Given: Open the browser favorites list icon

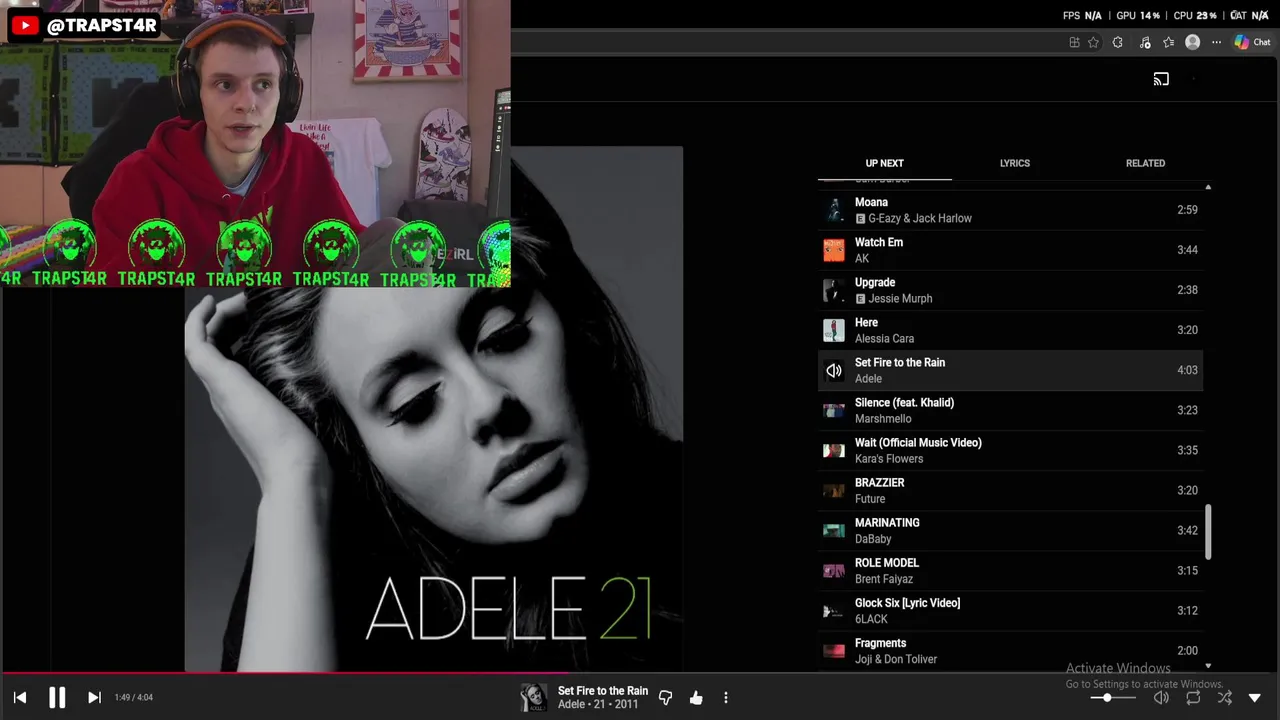Looking at the screenshot, I should [1168, 42].
